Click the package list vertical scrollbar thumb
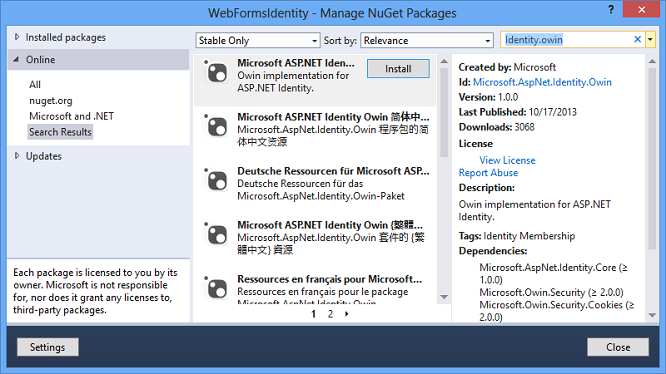The width and height of the screenshot is (666, 374). 444,112
